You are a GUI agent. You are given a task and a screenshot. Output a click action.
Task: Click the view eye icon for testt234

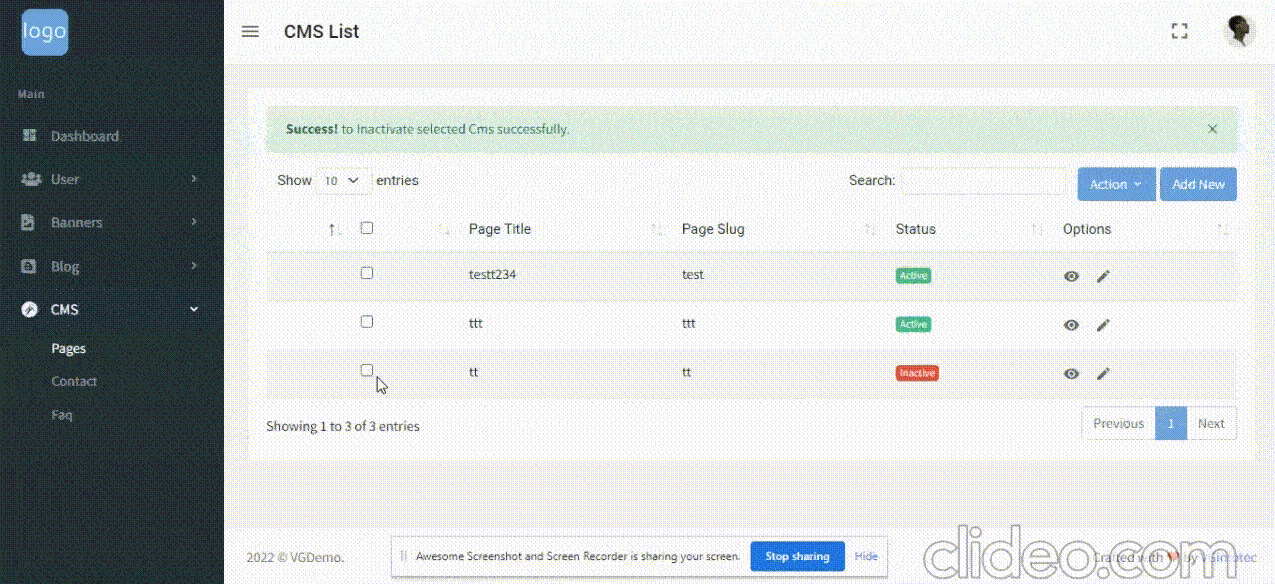coord(1071,276)
